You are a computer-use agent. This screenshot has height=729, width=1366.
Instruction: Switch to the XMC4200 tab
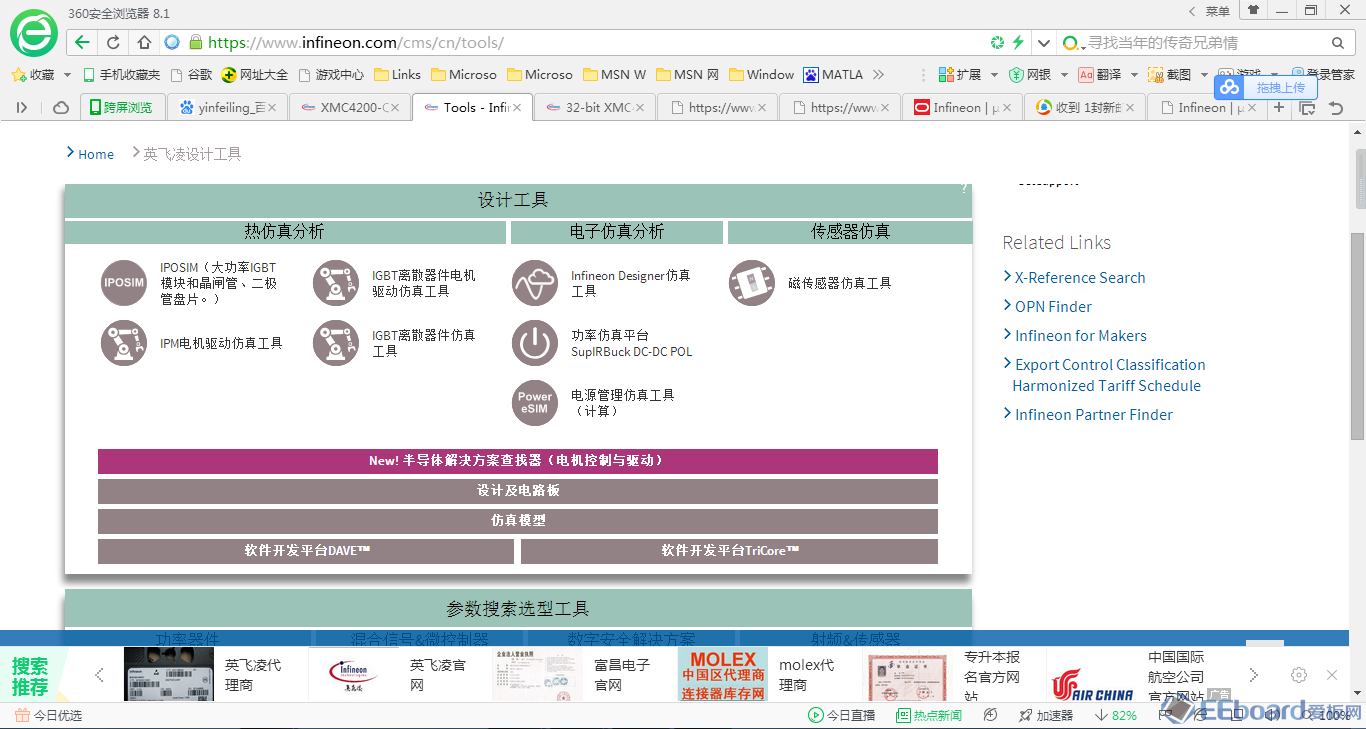(350, 107)
